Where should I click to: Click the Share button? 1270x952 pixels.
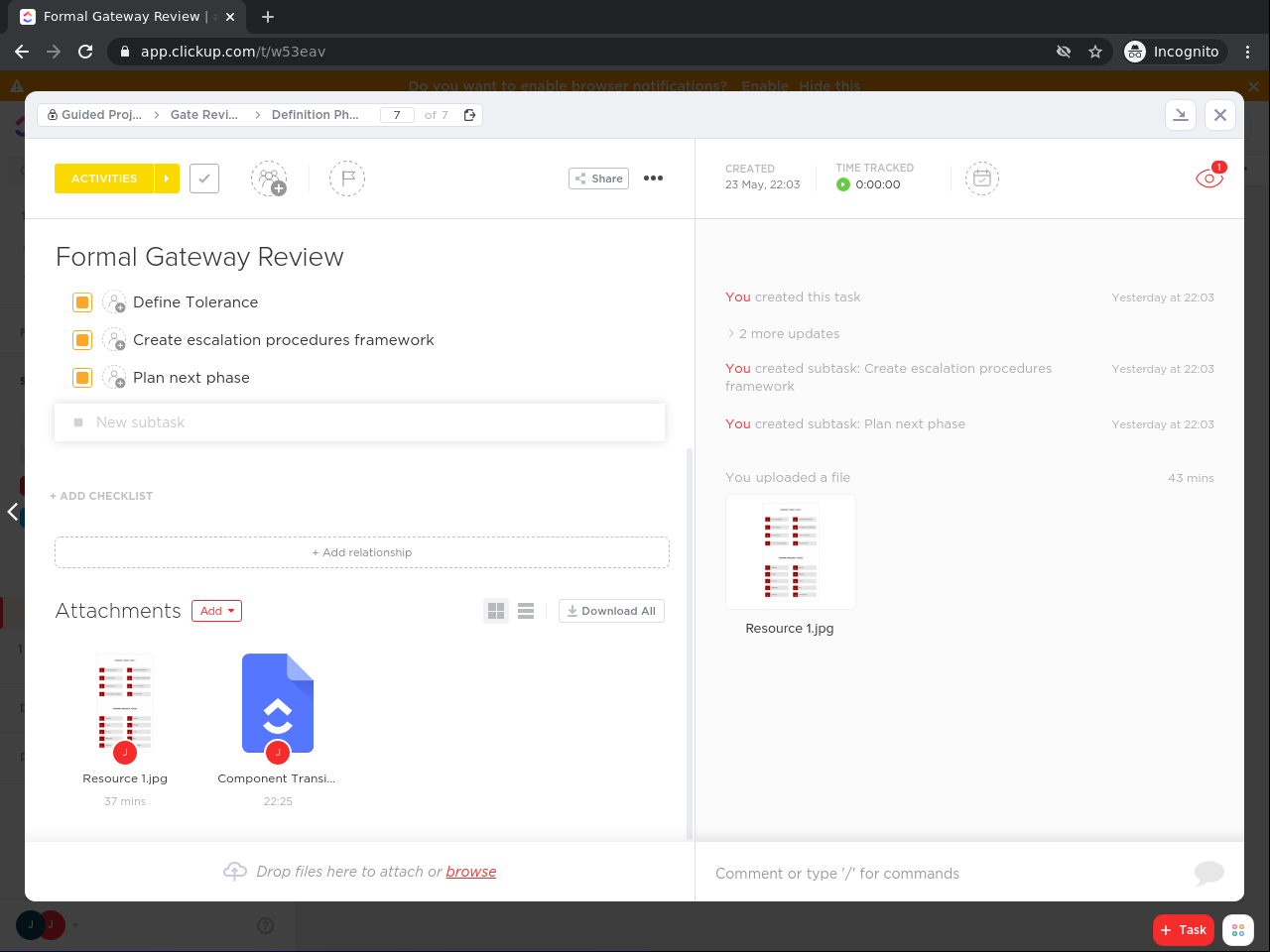pos(598,178)
